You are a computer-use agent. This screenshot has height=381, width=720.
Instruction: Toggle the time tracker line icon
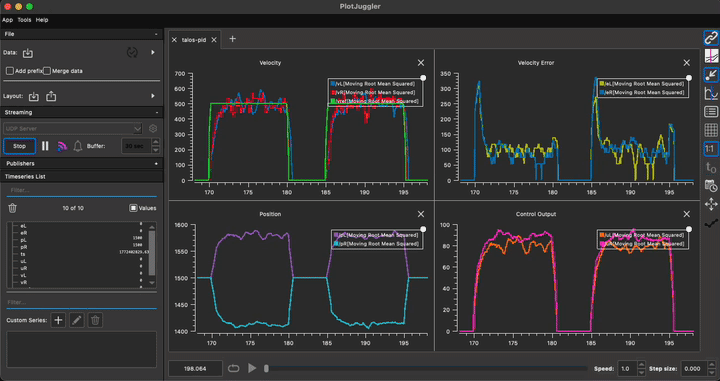711,56
